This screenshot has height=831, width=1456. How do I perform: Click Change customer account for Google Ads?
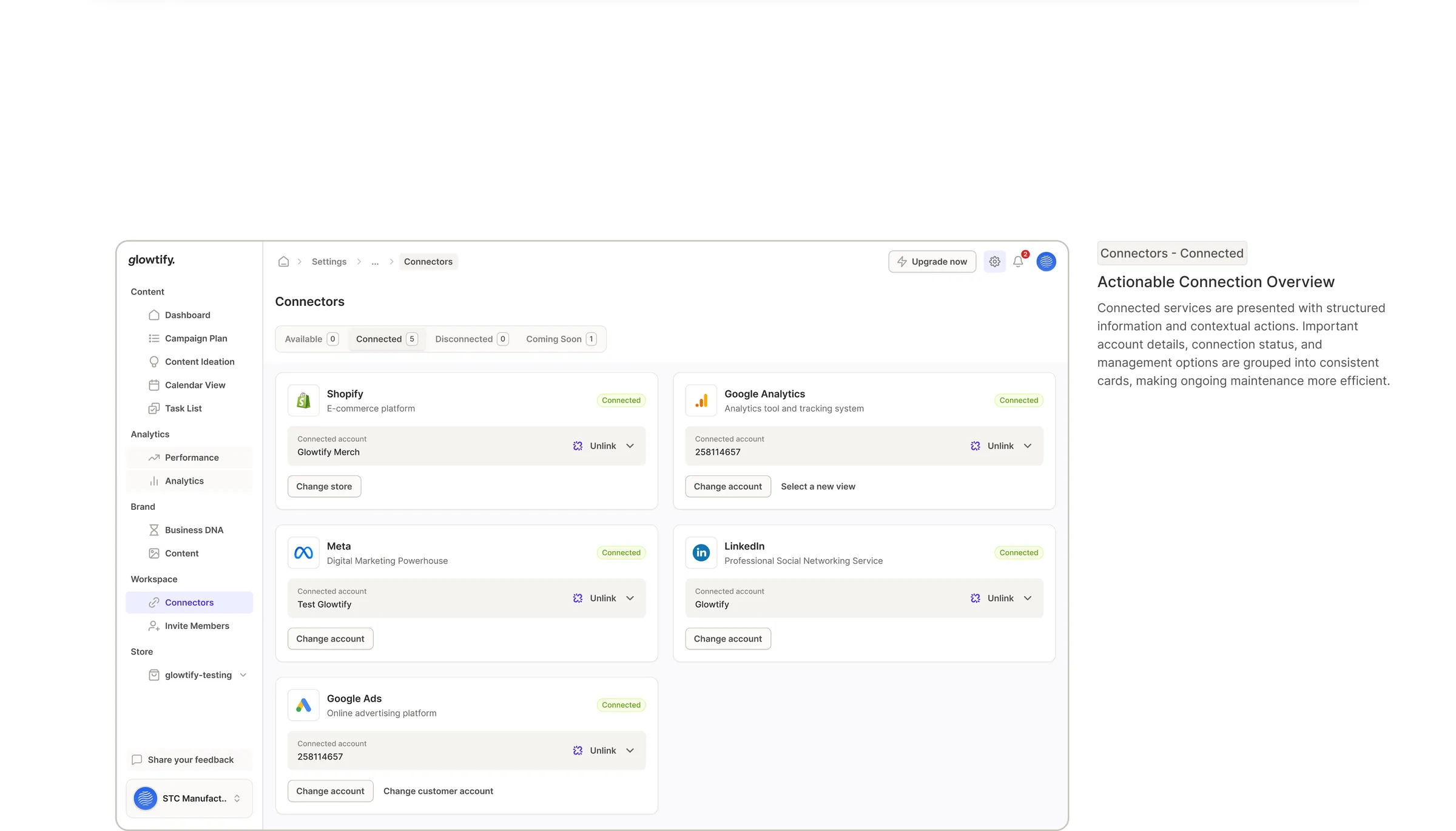(x=438, y=792)
